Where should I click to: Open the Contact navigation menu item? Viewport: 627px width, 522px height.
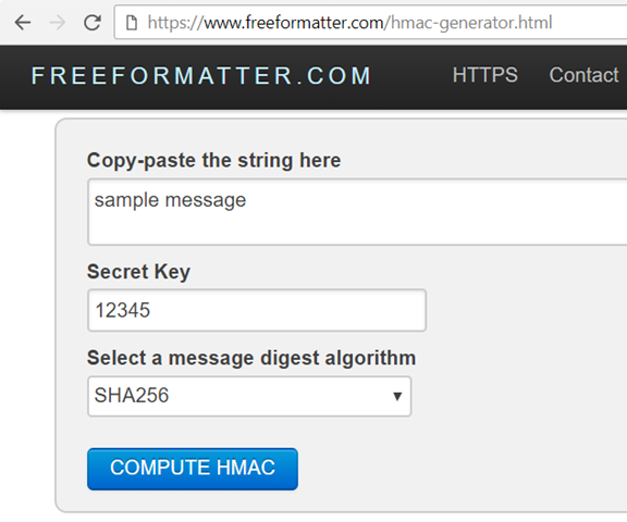coord(584,76)
